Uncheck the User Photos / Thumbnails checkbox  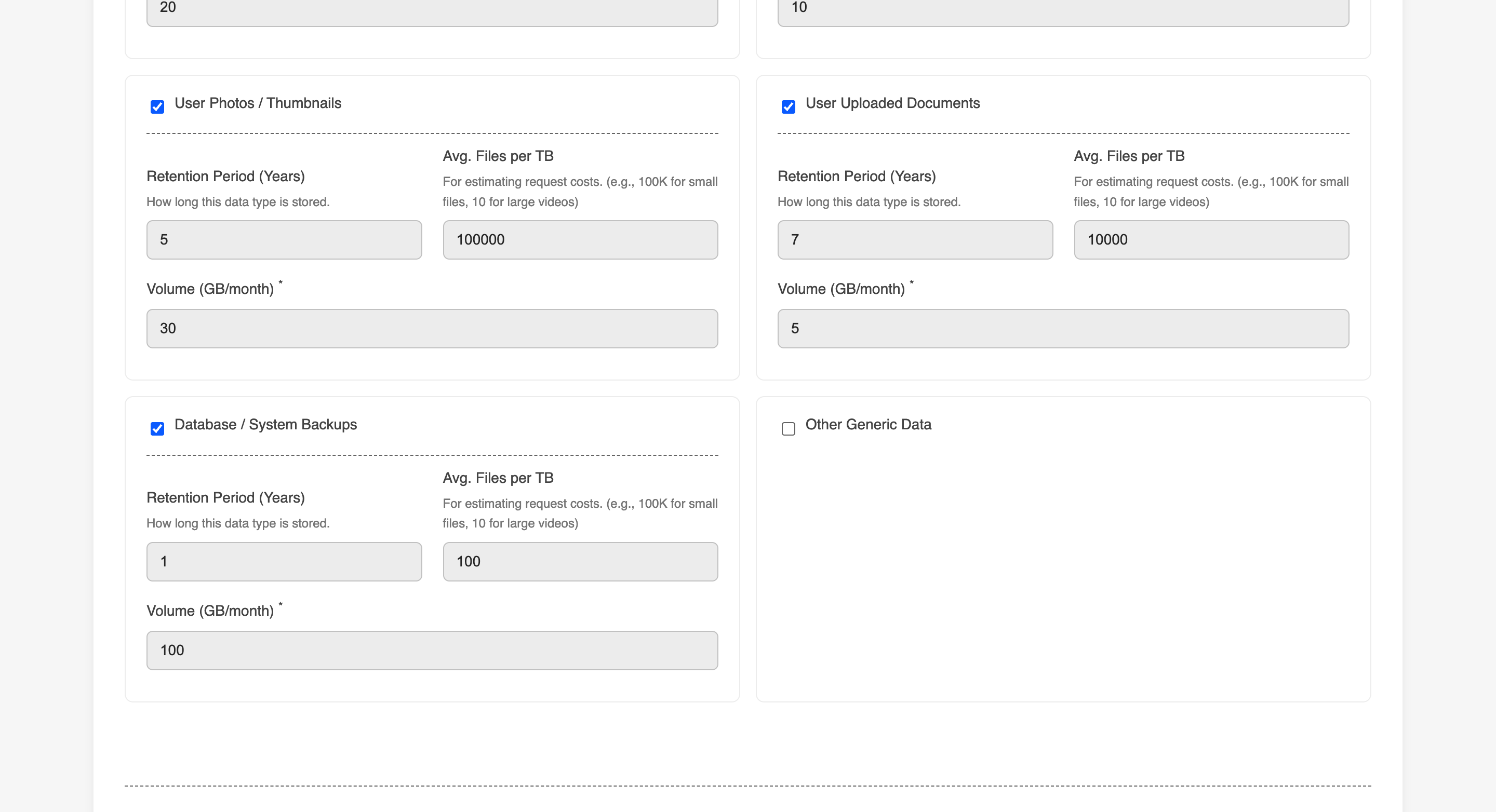tap(157, 107)
